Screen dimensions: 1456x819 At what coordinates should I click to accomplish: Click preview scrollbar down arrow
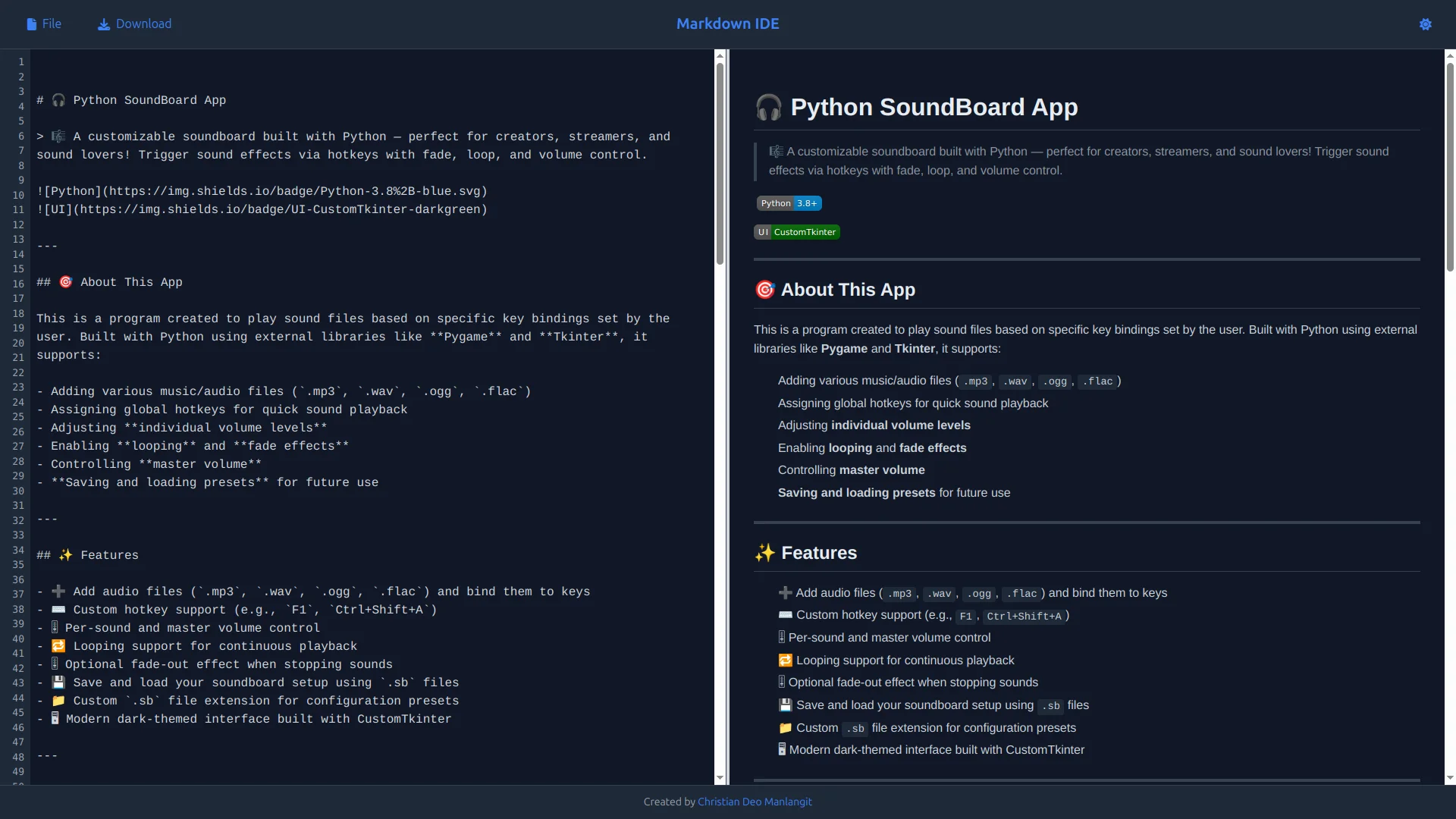[1450, 778]
